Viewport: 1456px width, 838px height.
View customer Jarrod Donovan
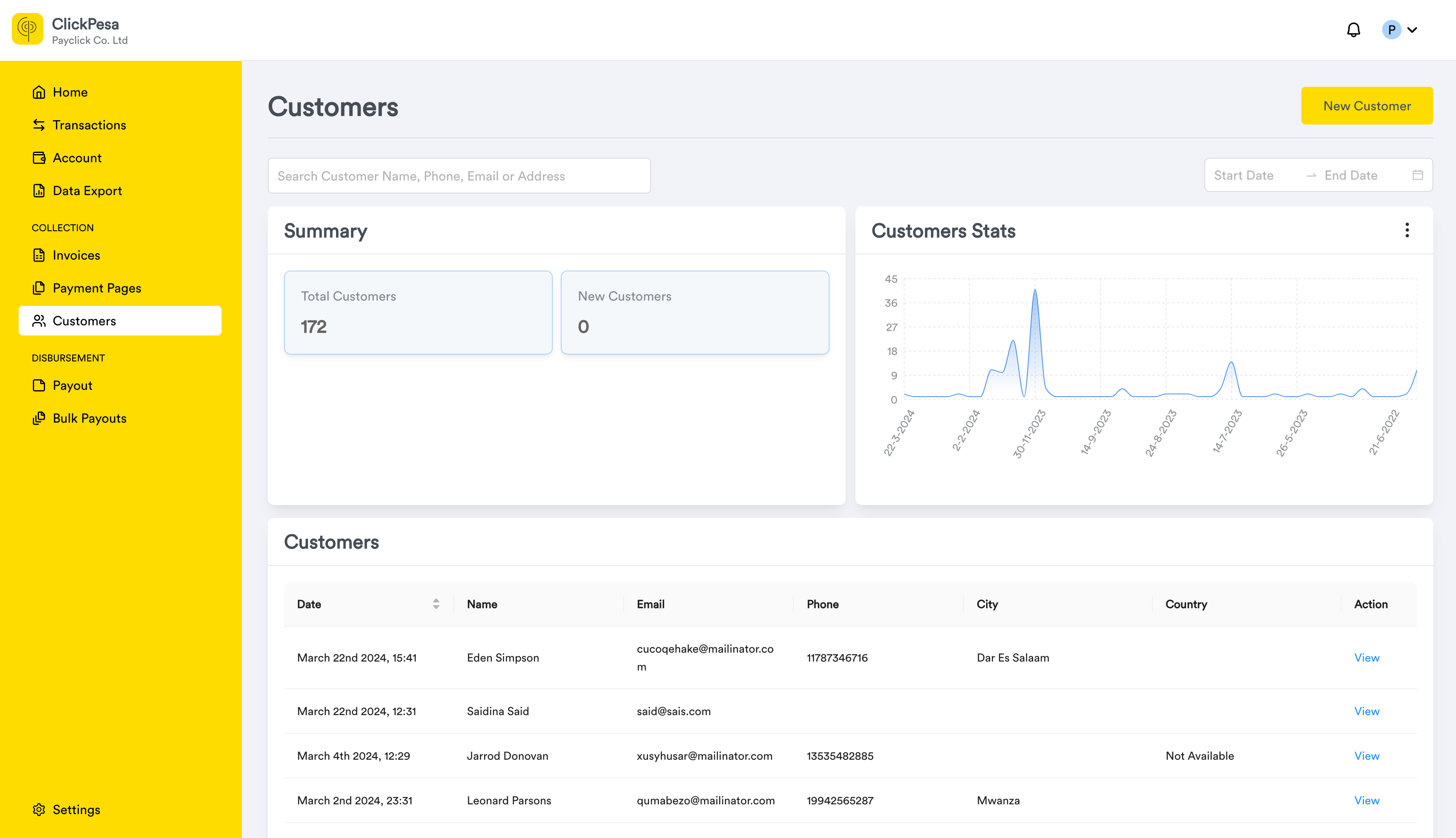[x=1367, y=756]
